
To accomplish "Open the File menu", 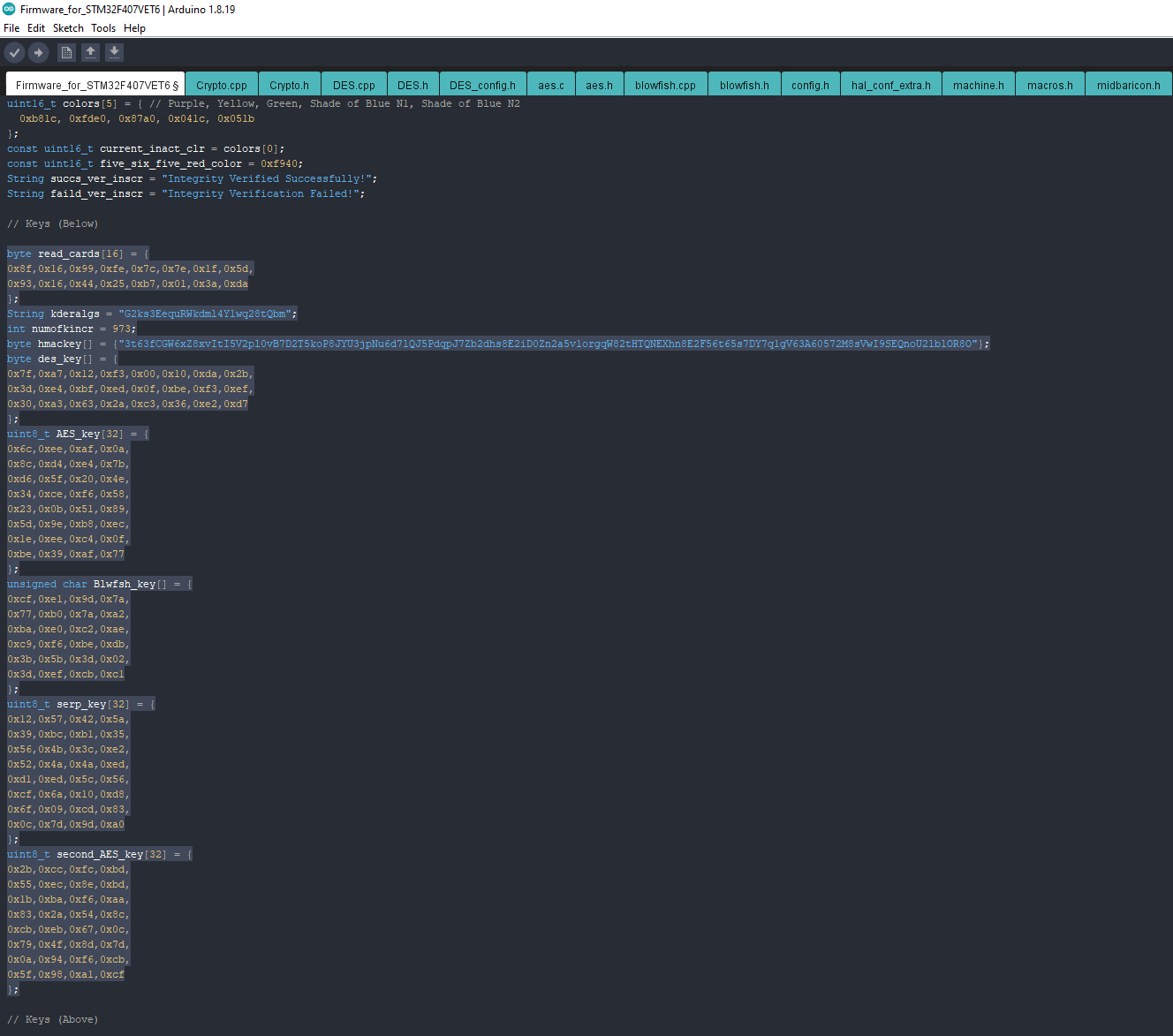I will [x=11, y=28].
